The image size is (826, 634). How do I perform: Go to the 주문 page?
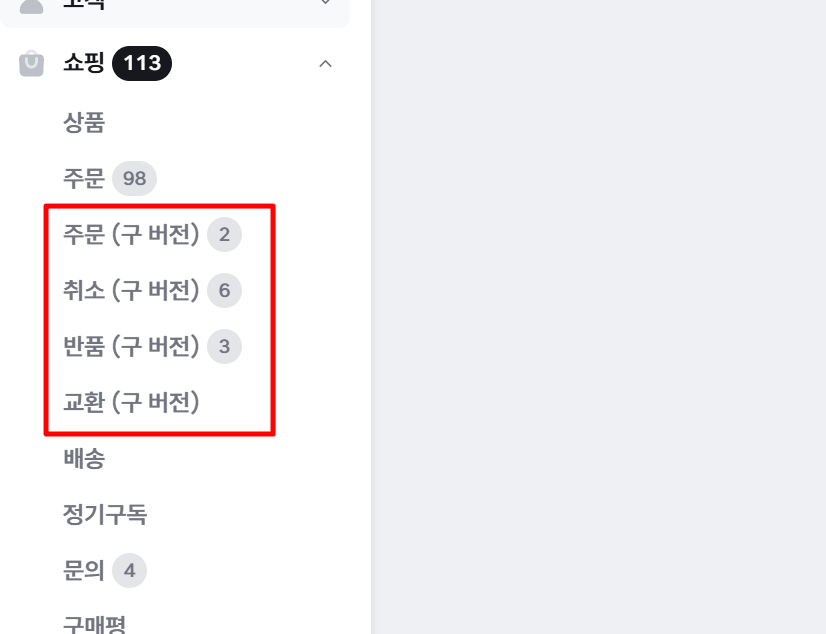coord(84,178)
